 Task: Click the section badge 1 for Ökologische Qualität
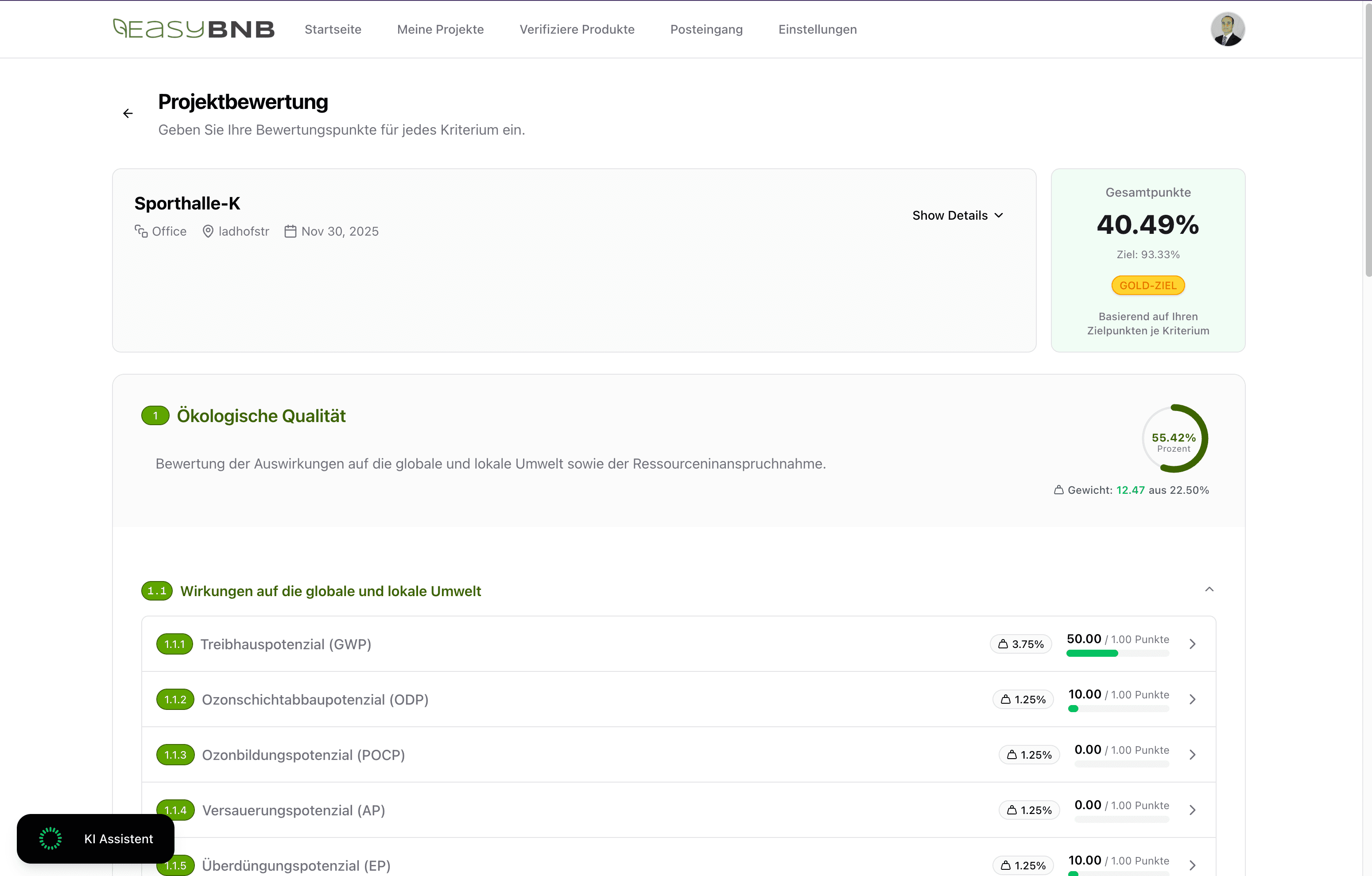point(155,415)
